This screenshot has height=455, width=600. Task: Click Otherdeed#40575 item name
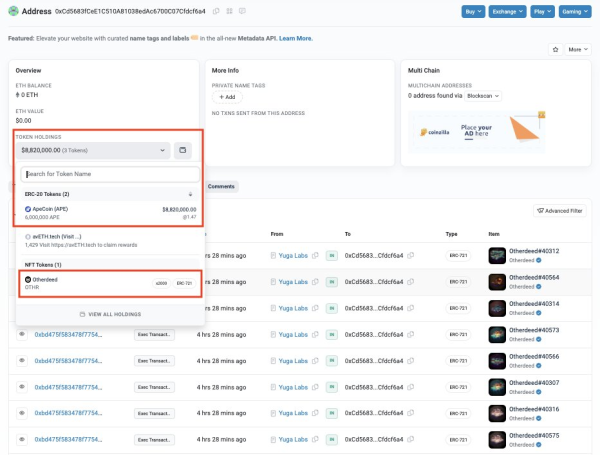[x=534, y=435]
